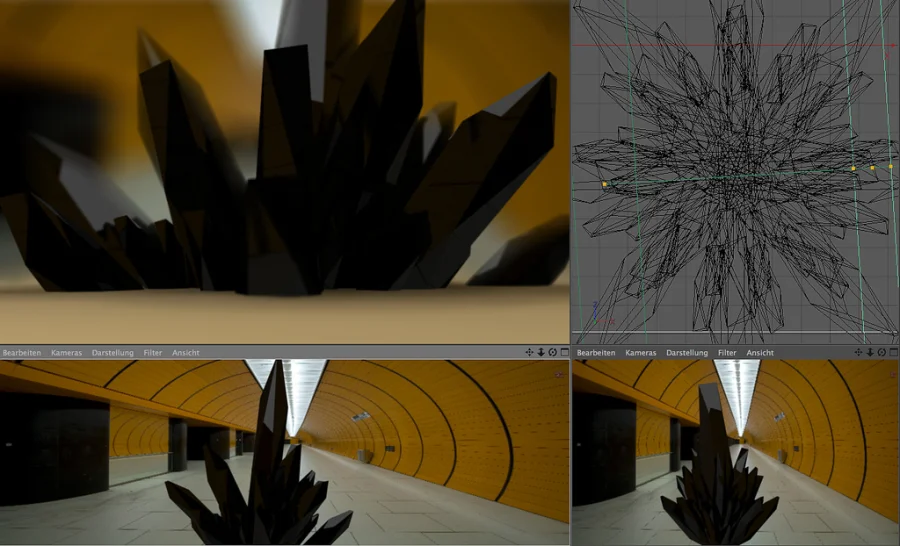Maximize the bottom-left viewport with its toggle icon

point(563,353)
